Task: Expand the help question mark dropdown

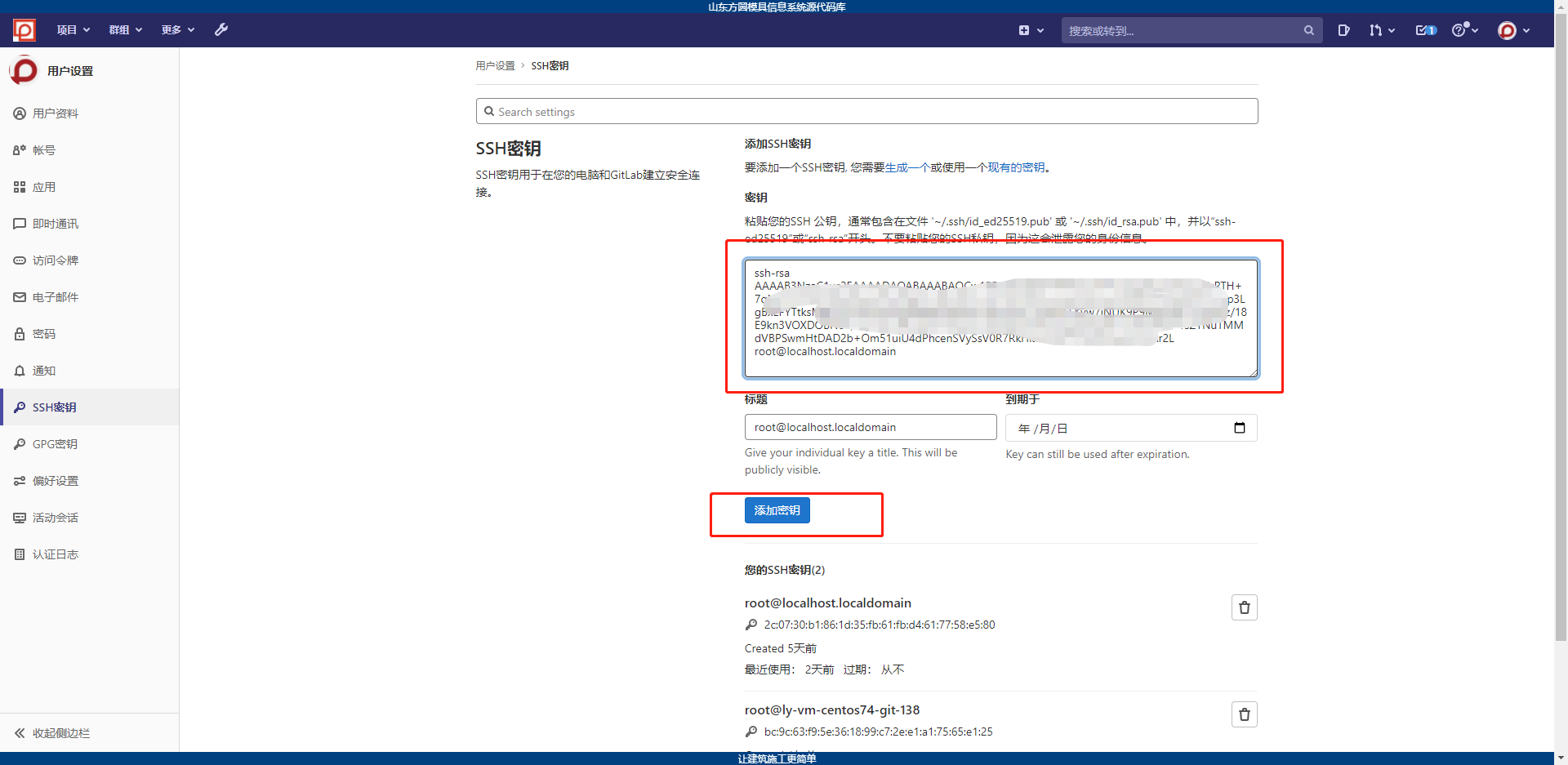Action: pos(1464,30)
